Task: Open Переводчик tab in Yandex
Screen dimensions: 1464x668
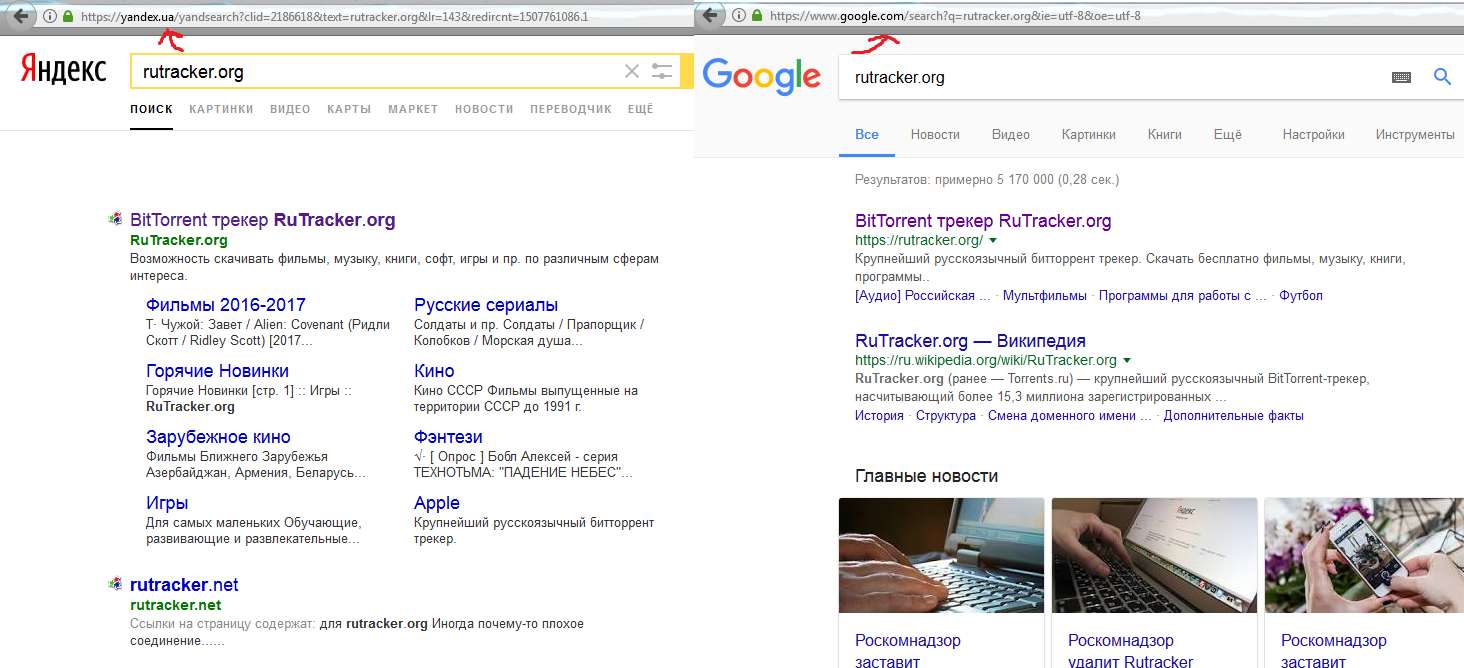Action: coord(571,109)
